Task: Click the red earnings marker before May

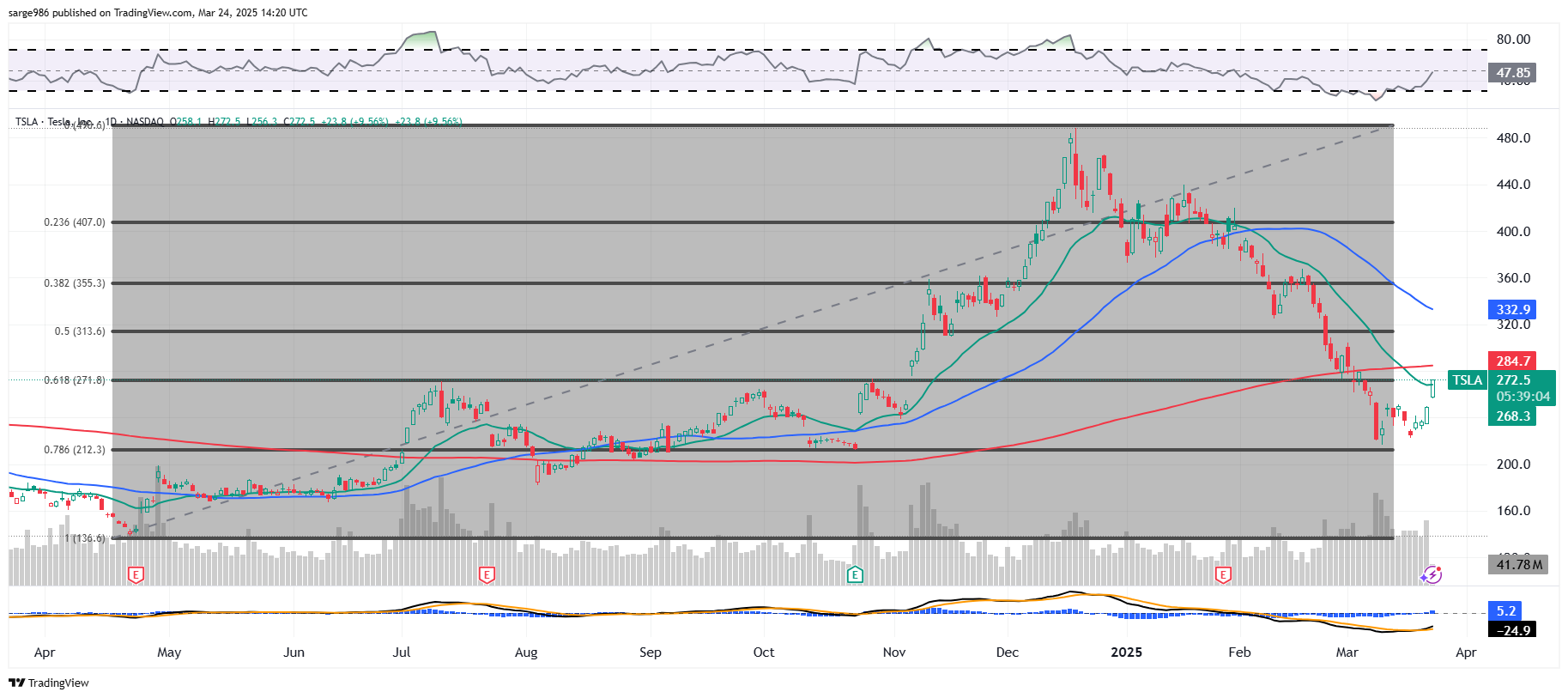Action: 135,575
